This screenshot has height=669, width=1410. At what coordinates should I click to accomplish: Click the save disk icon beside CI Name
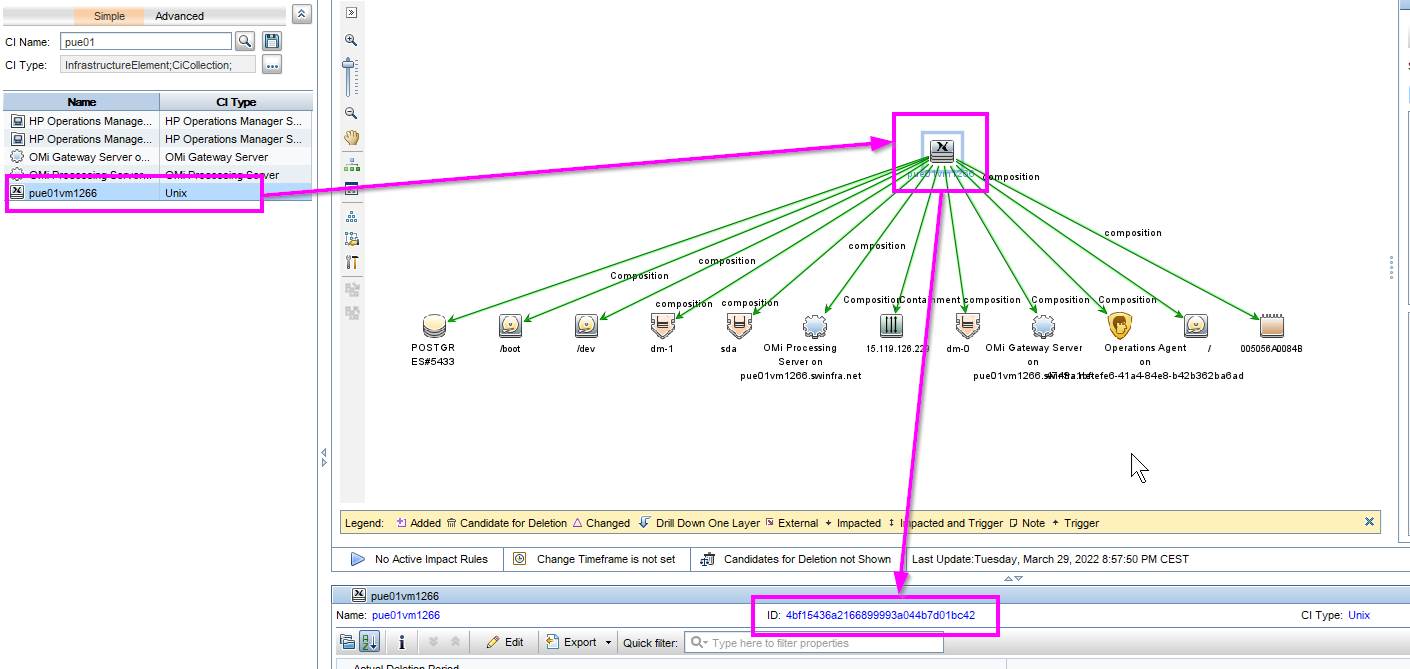(x=272, y=41)
